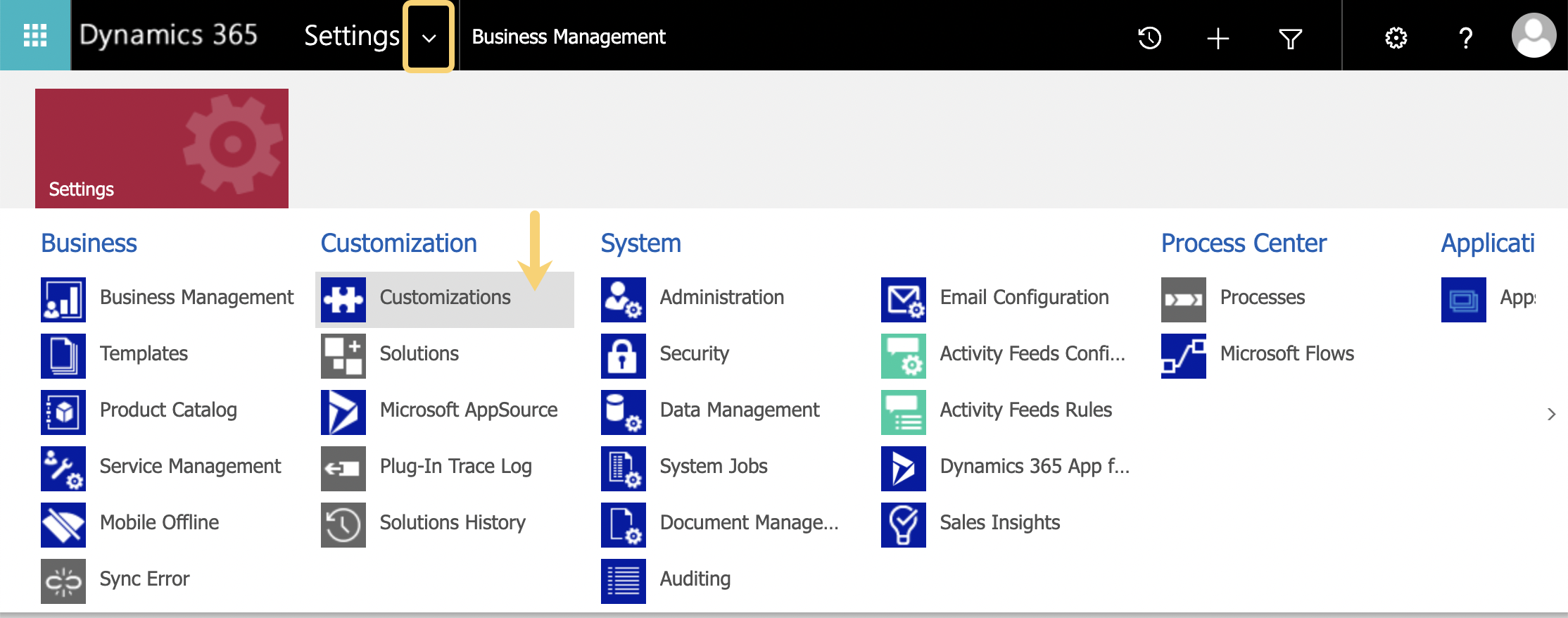The height and width of the screenshot is (618, 1568).
Task: Click the Apps icon under Application
Action: (1464, 300)
